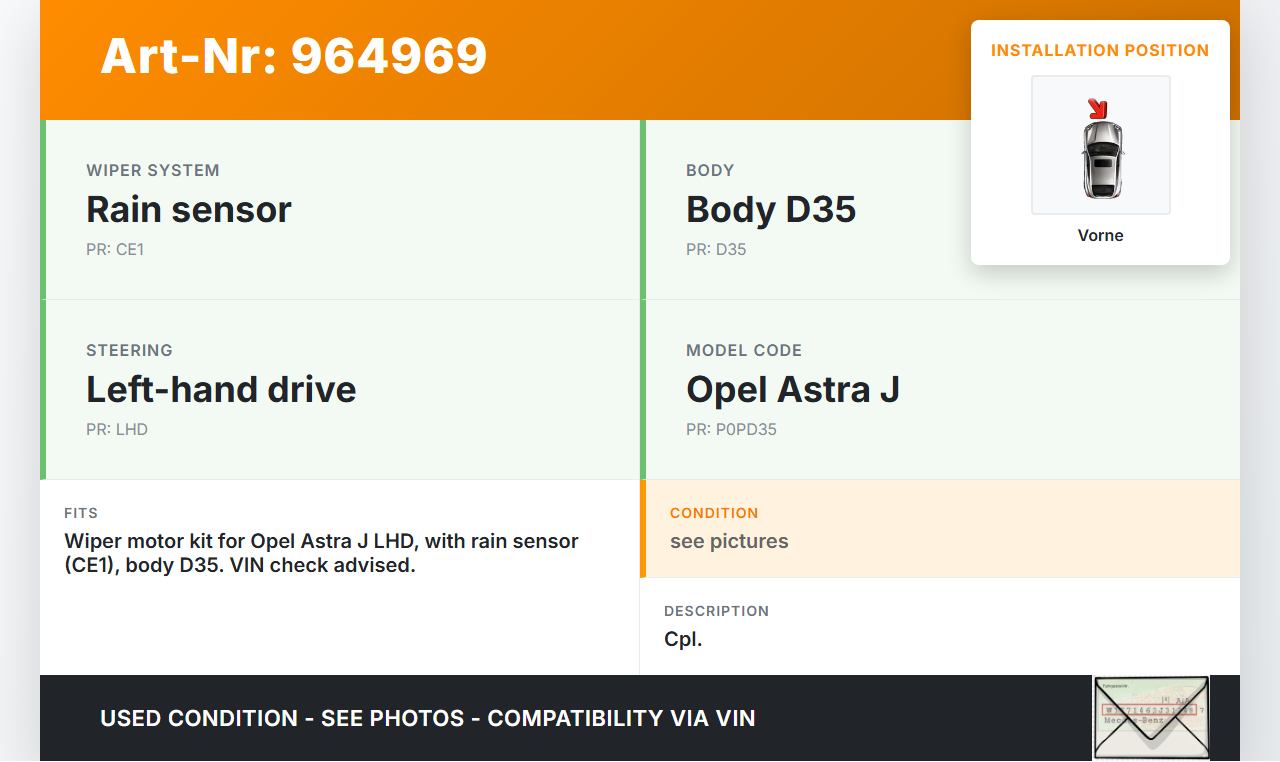Select the Rain sensor value
This screenshot has width=1280, height=762.
pyautogui.click(x=189, y=209)
